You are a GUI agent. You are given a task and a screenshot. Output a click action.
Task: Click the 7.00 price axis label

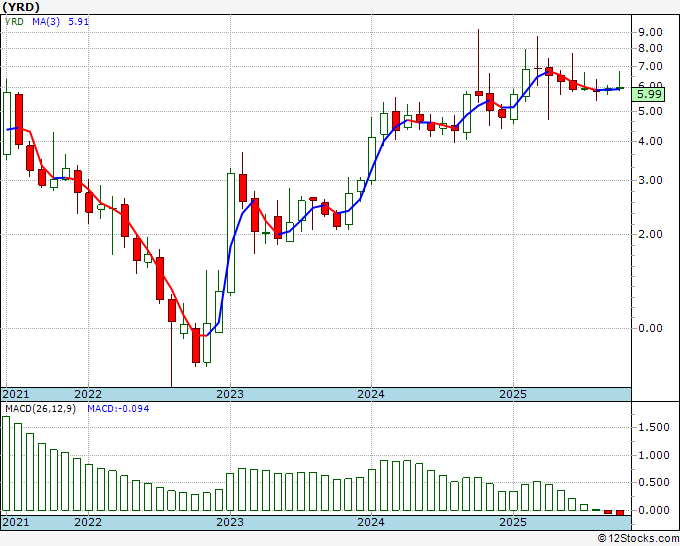coord(650,67)
